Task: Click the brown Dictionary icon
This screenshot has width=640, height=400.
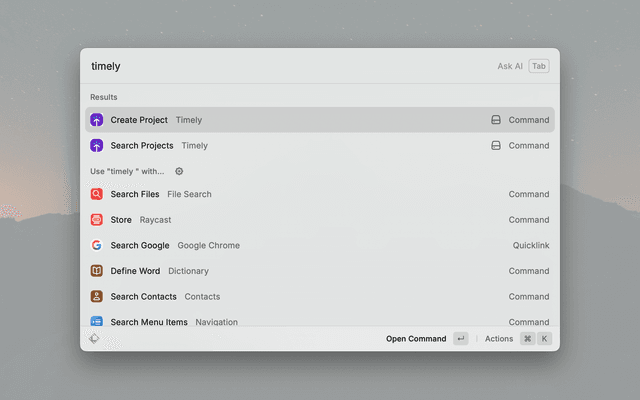Action: (97, 271)
